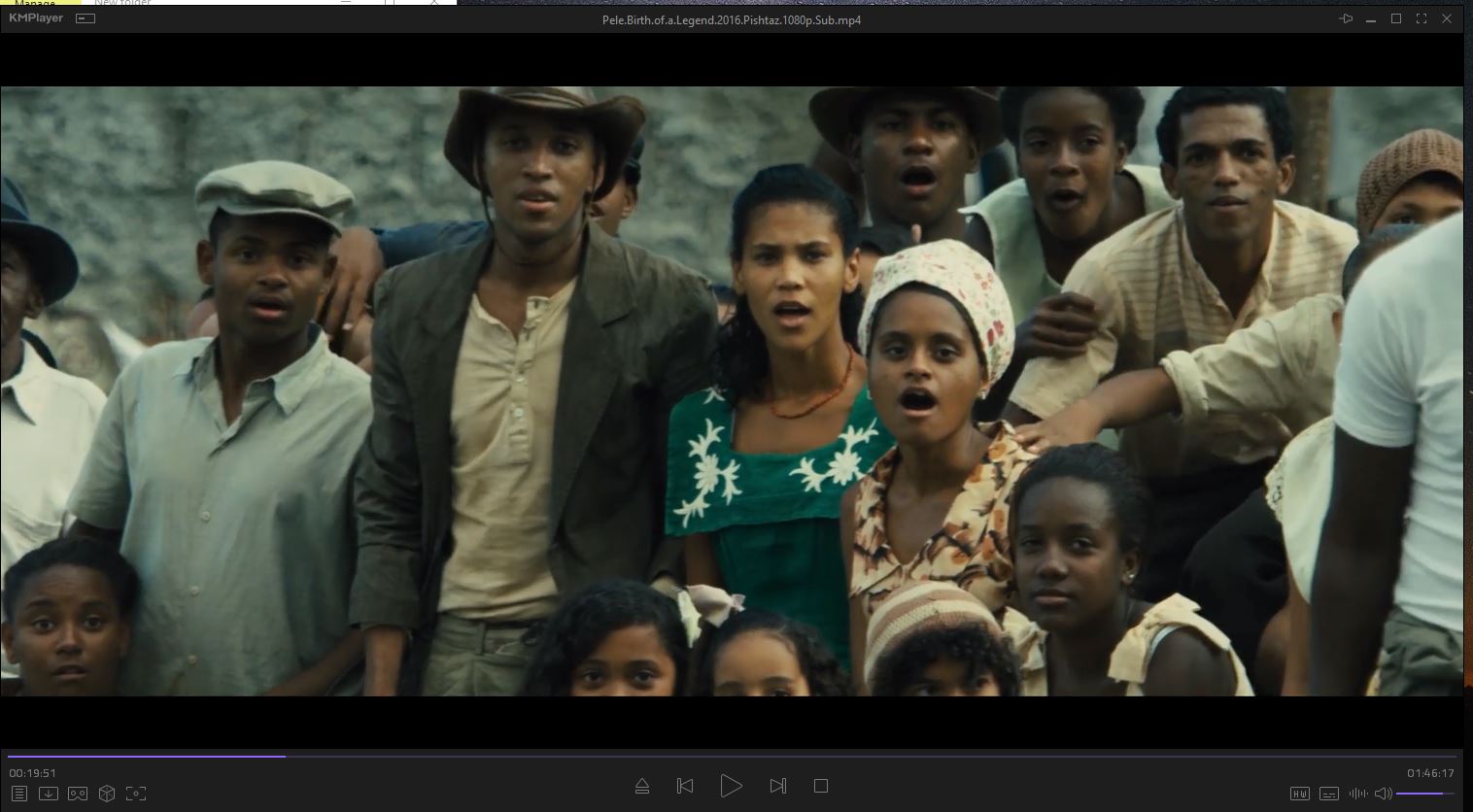This screenshot has height=812, width=1473.
Task: Click the eject/open file icon
Action: [641, 786]
